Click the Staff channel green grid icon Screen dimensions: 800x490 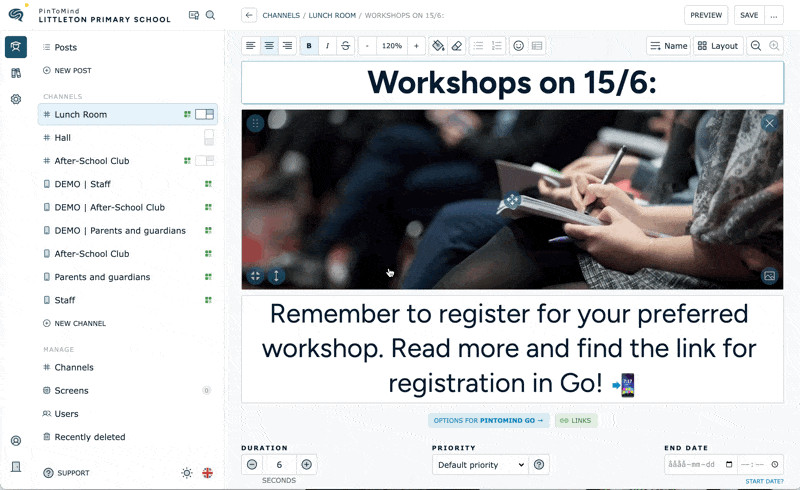click(208, 300)
